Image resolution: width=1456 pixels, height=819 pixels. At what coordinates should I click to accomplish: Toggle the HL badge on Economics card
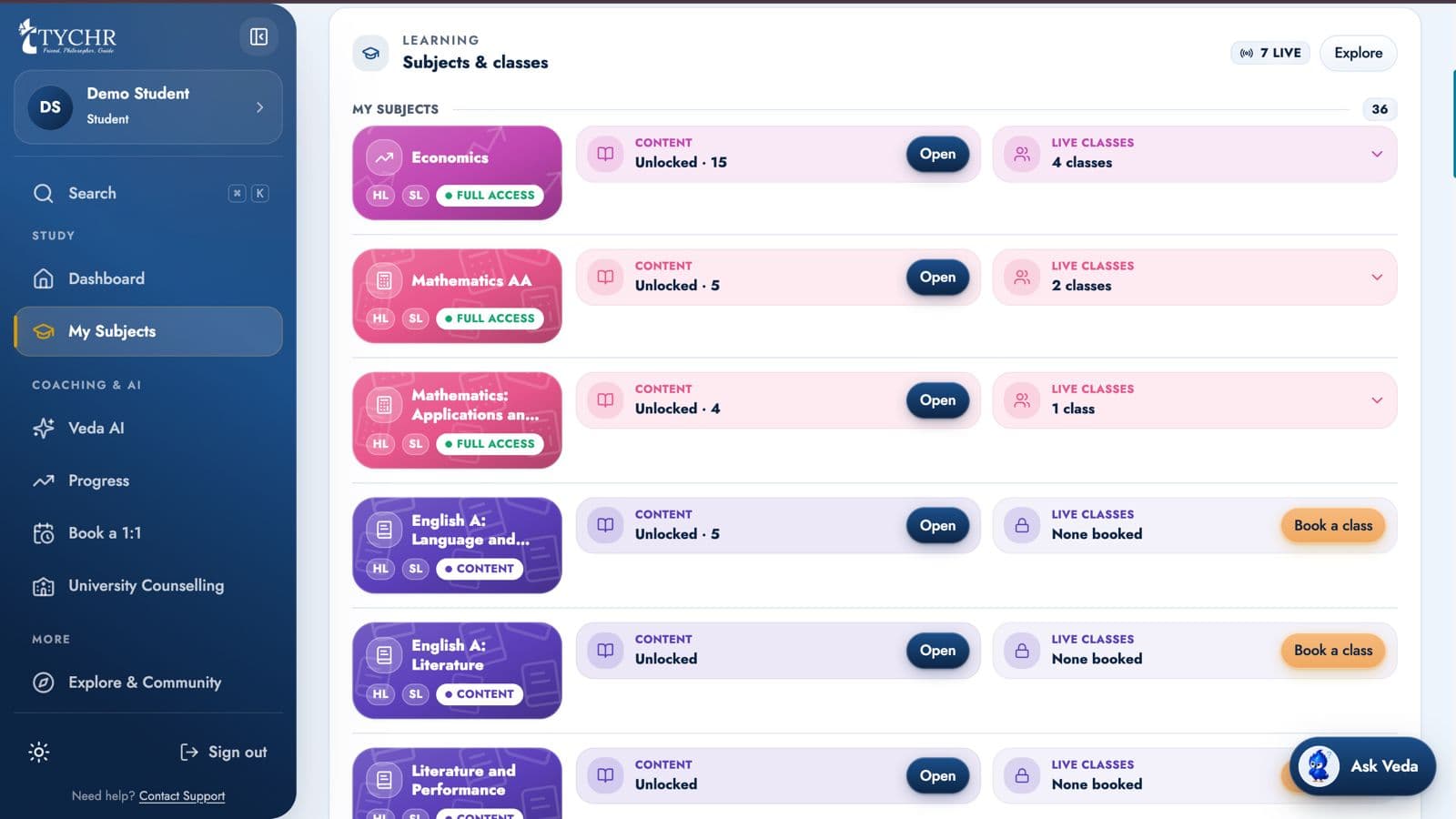coord(380,195)
